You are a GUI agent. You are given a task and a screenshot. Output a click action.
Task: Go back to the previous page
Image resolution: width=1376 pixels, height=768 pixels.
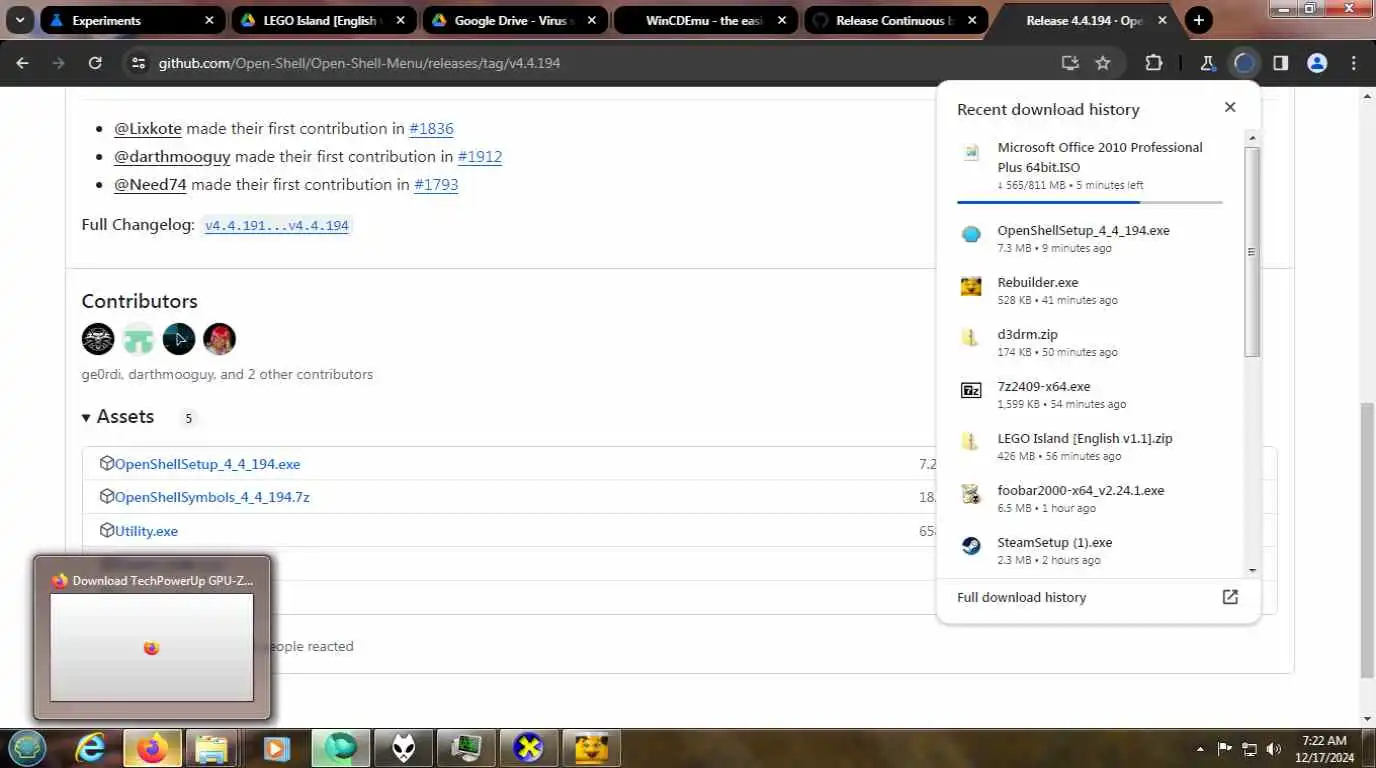click(22, 63)
